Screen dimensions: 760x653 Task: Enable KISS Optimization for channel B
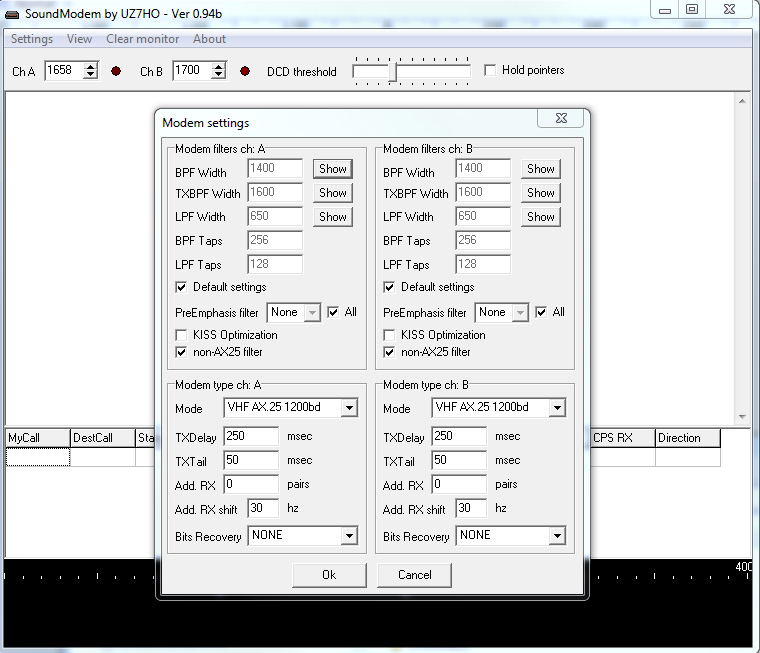(389, 335)
